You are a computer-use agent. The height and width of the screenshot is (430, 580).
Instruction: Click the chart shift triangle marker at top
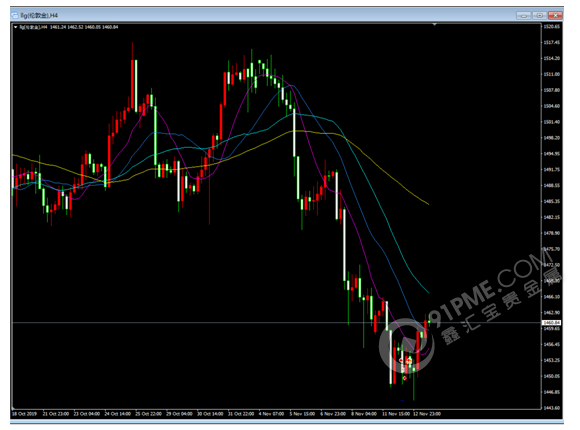point(435,24)
